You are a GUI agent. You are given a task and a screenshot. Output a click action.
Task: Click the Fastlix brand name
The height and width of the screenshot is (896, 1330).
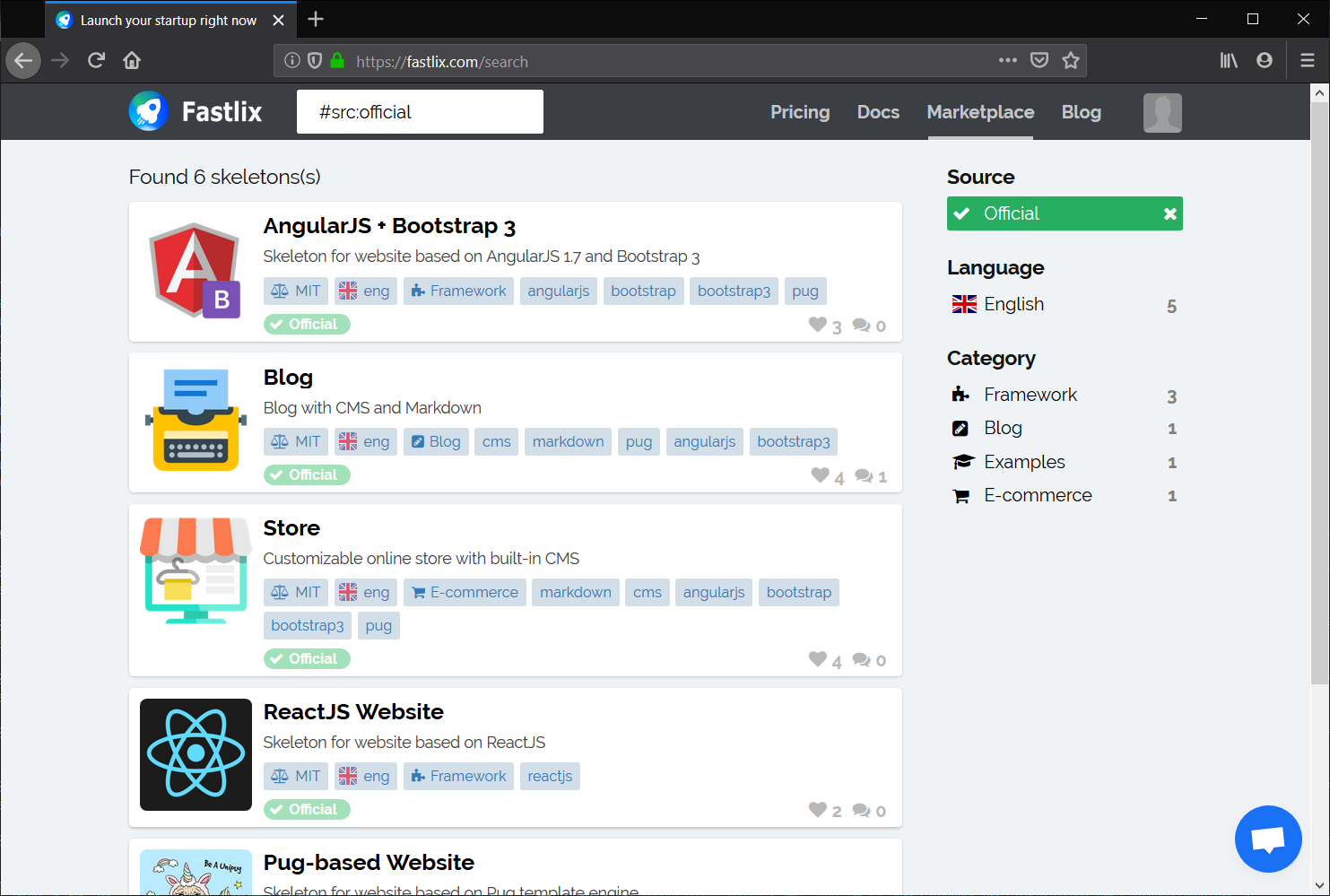(222, 112)
